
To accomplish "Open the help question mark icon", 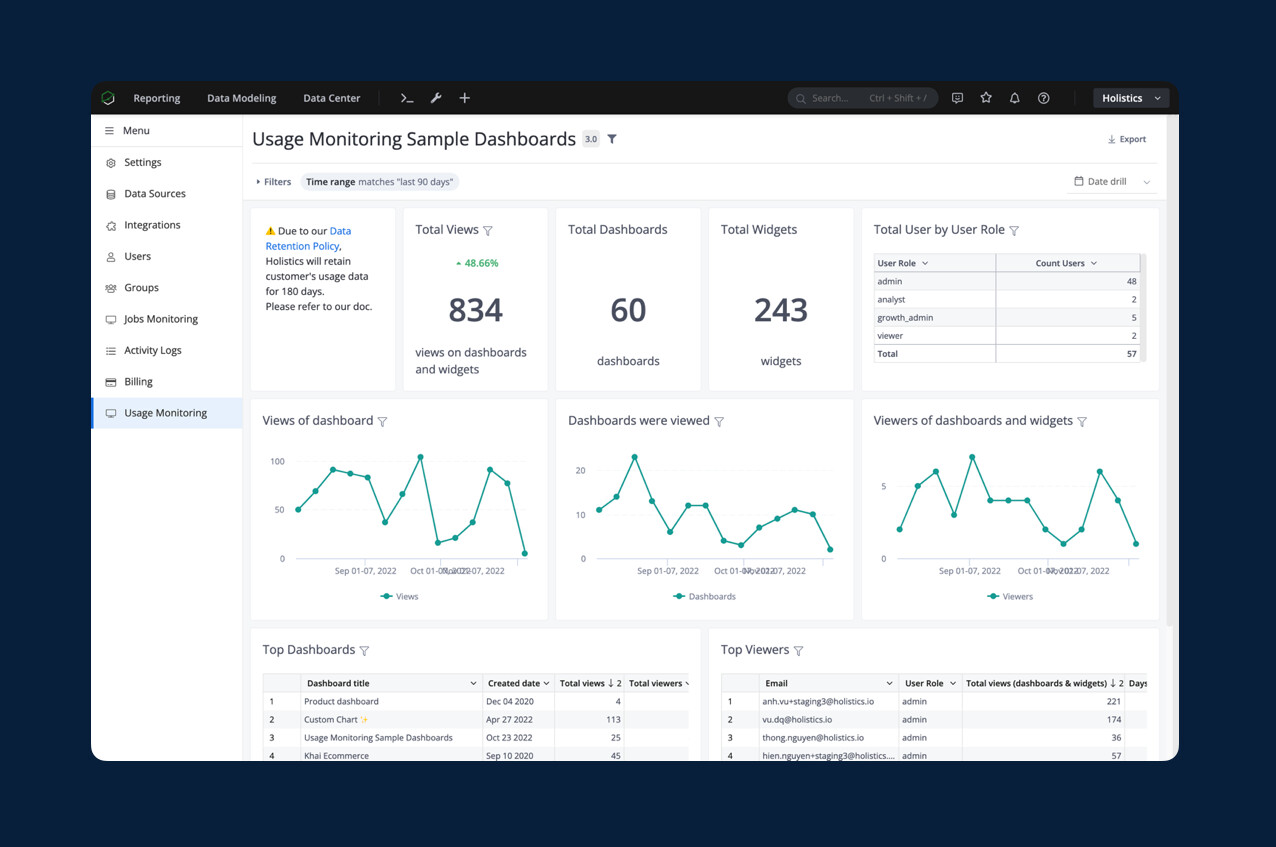I will (1044, 98).
